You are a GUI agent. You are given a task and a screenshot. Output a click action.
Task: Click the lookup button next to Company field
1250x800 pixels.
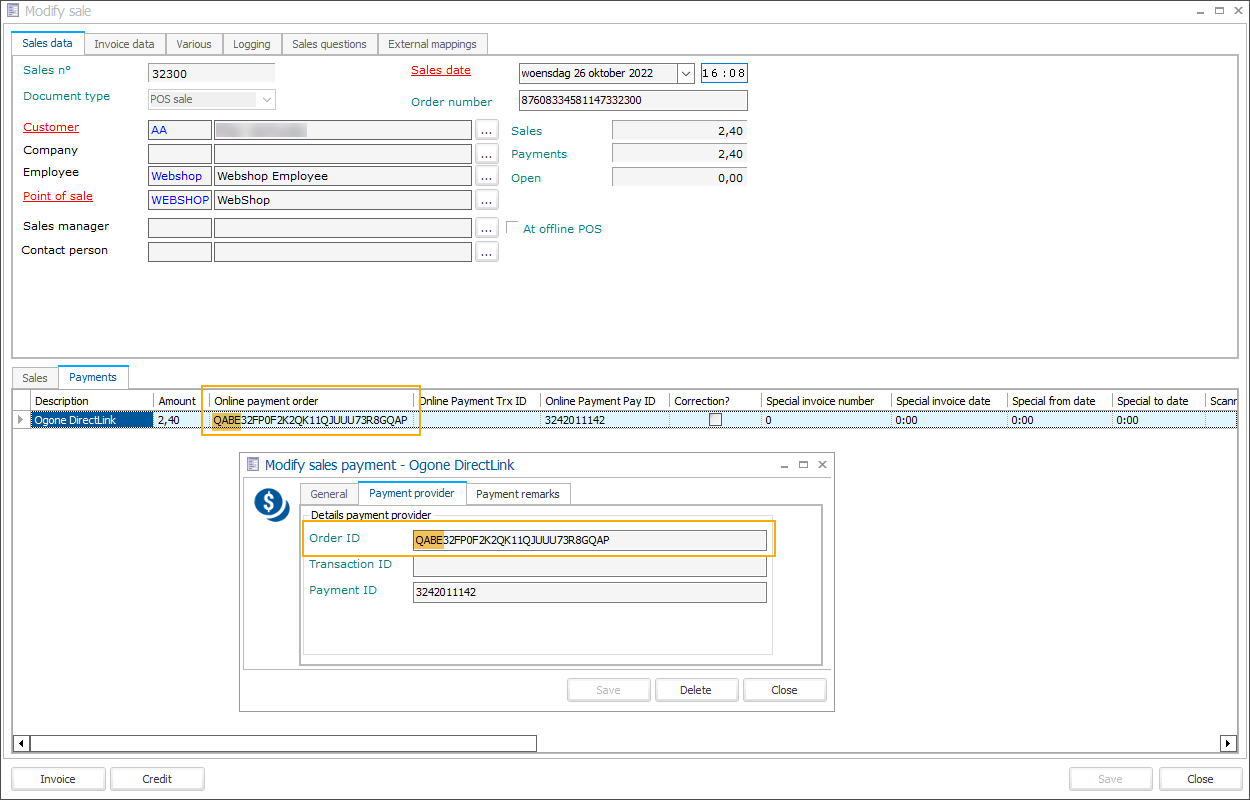click(x=486, y=154)
